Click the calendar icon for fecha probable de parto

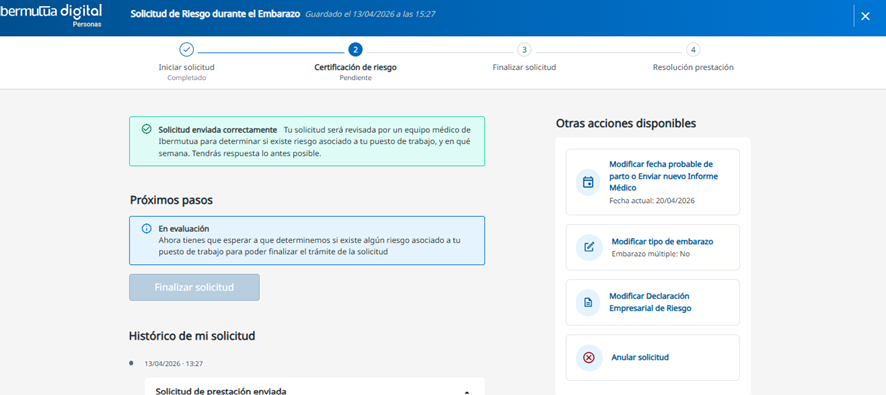588,182
